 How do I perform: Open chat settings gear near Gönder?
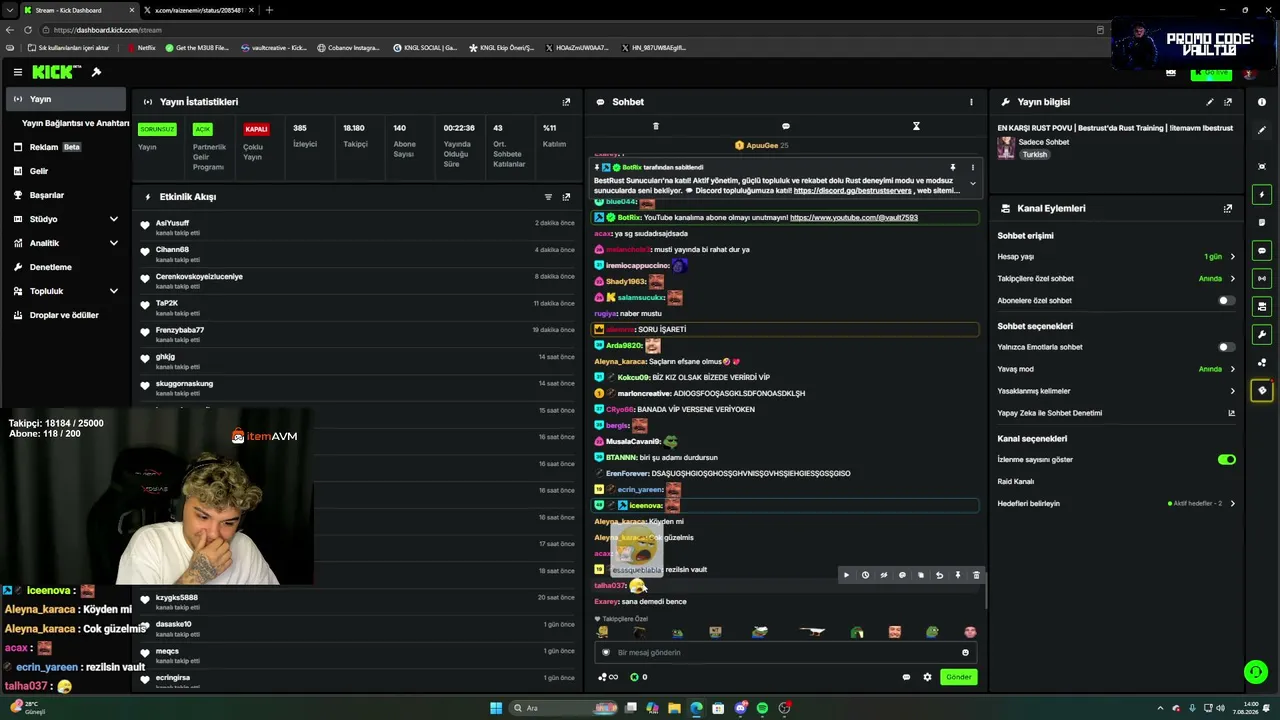[x=927, y=677]
